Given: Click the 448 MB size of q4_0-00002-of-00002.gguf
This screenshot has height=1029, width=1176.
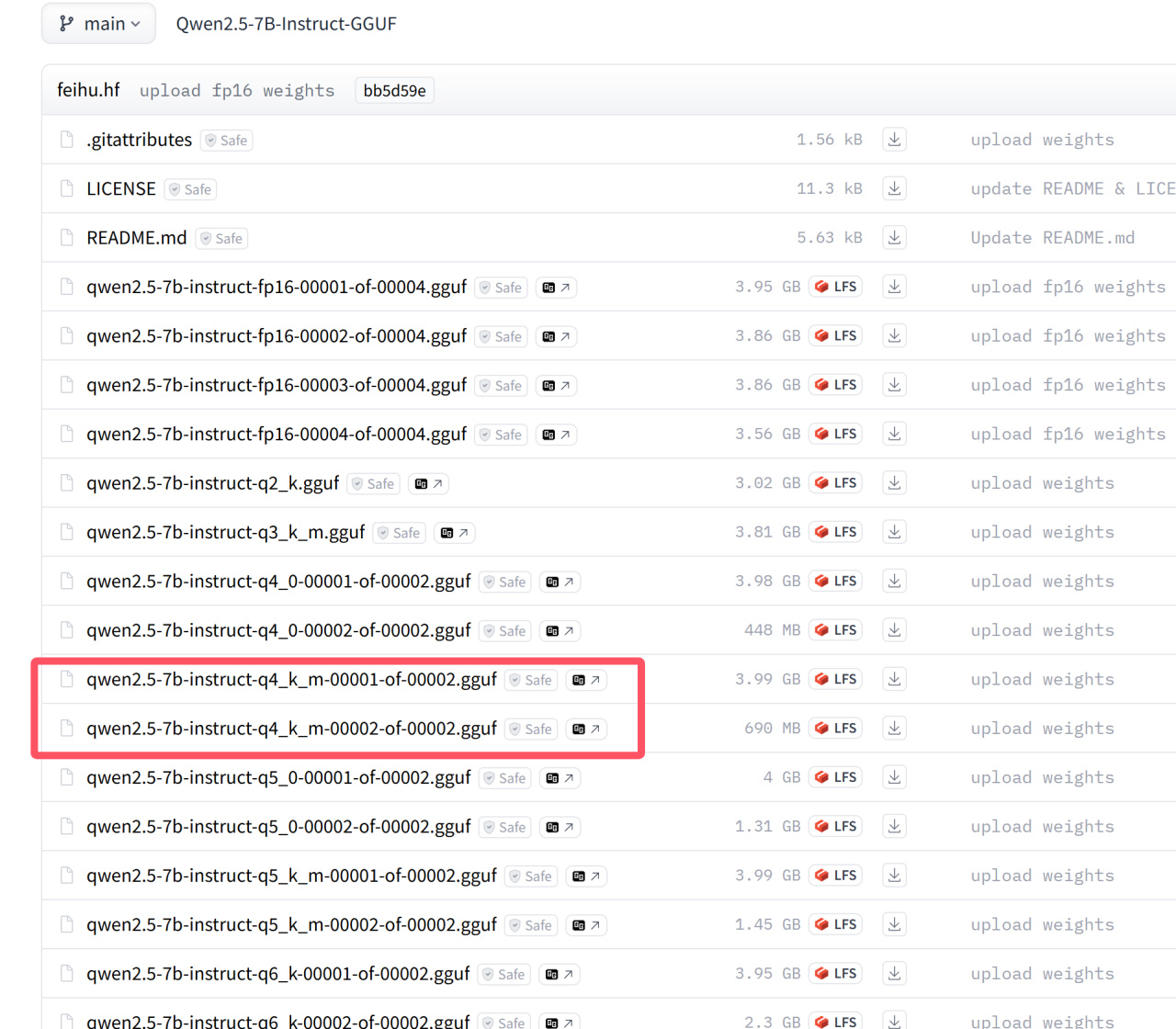Looking at the screenshot, I should click(x=772, y=629).
